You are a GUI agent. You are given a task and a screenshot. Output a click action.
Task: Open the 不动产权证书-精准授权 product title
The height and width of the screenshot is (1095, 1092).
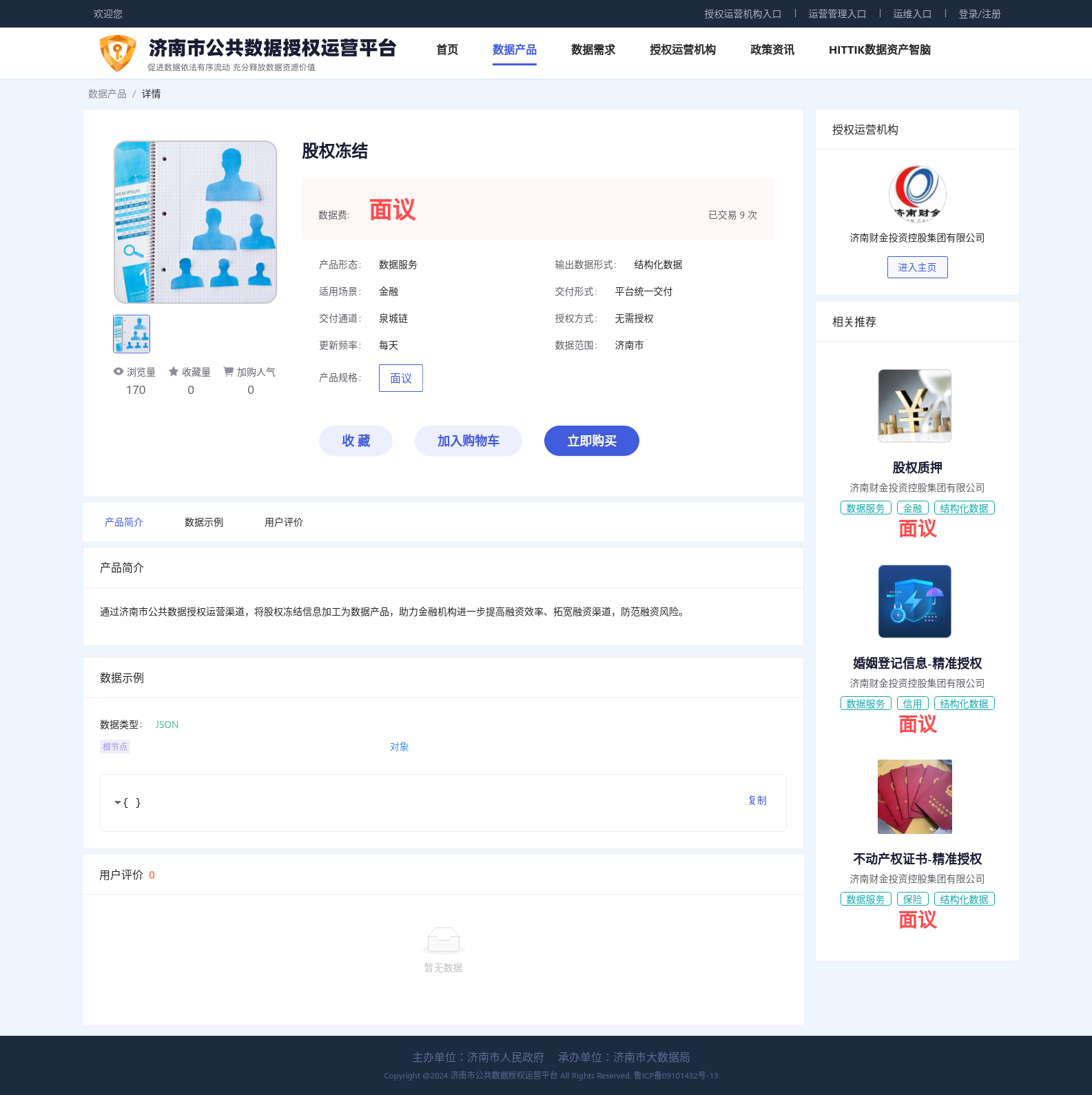tap(917, 859)
